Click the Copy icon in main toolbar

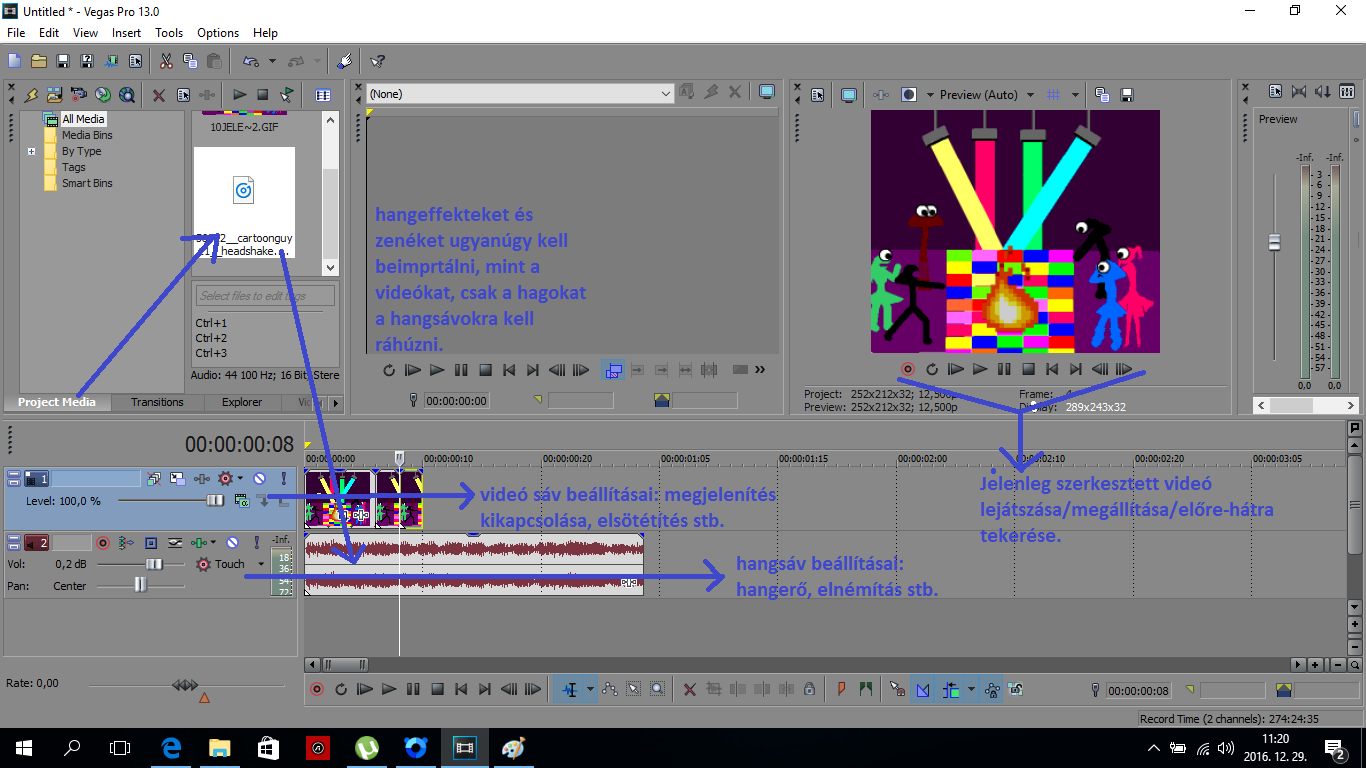pyautogui.click(x=190, y=61)
